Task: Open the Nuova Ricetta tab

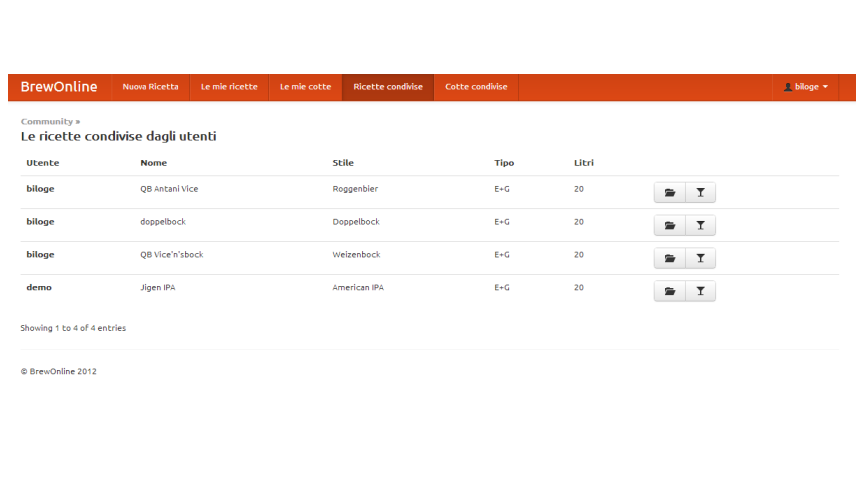Action: click(151, 87)
